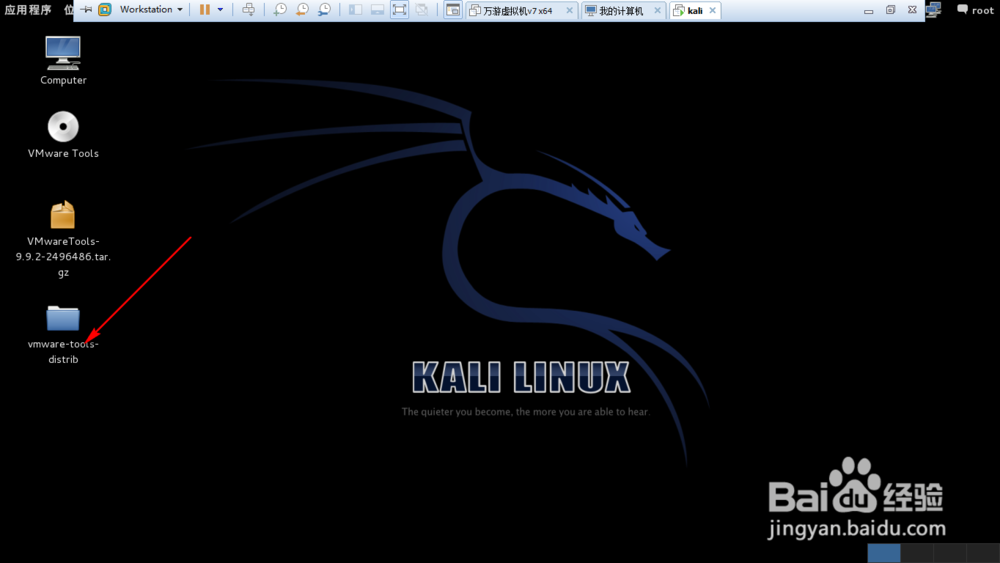The width and height of the screenshot is (1000, 563).
Task: Select the vmware-tools-distrib folder
Action: (x=63, y=335)
